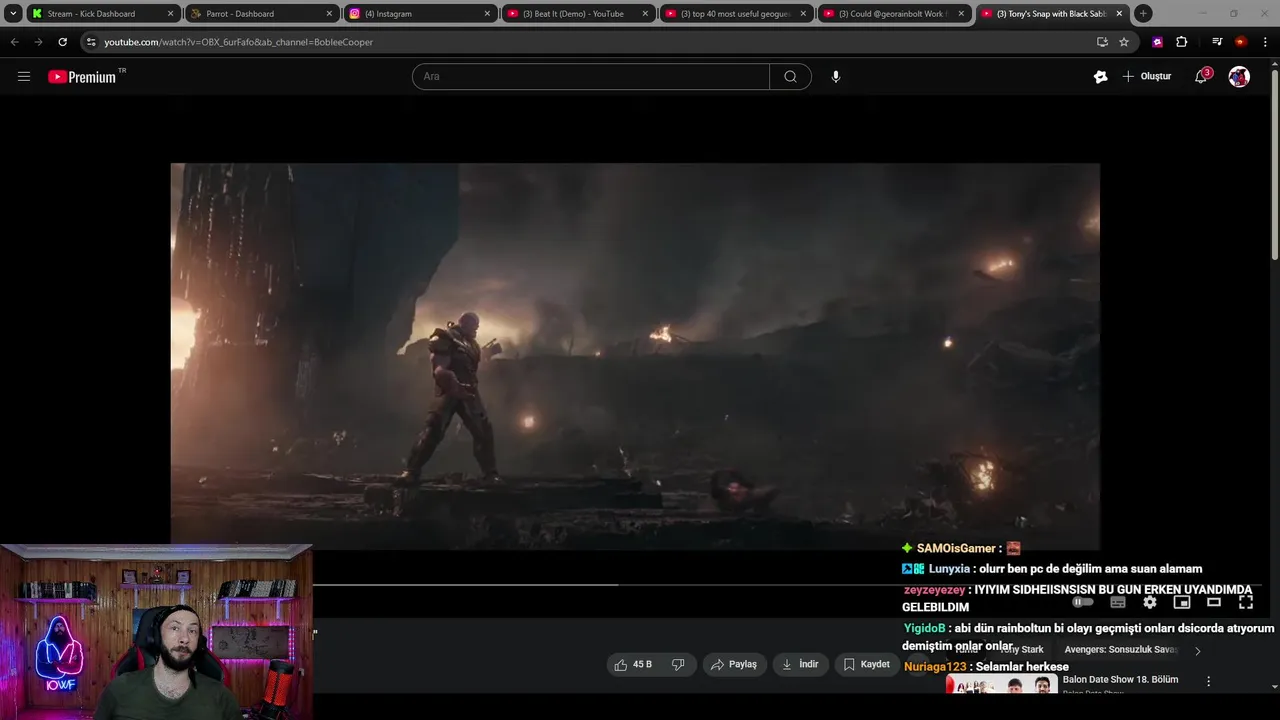
Task: Click the scrollbar down arrow
Action: click(x=1274, y=687)
